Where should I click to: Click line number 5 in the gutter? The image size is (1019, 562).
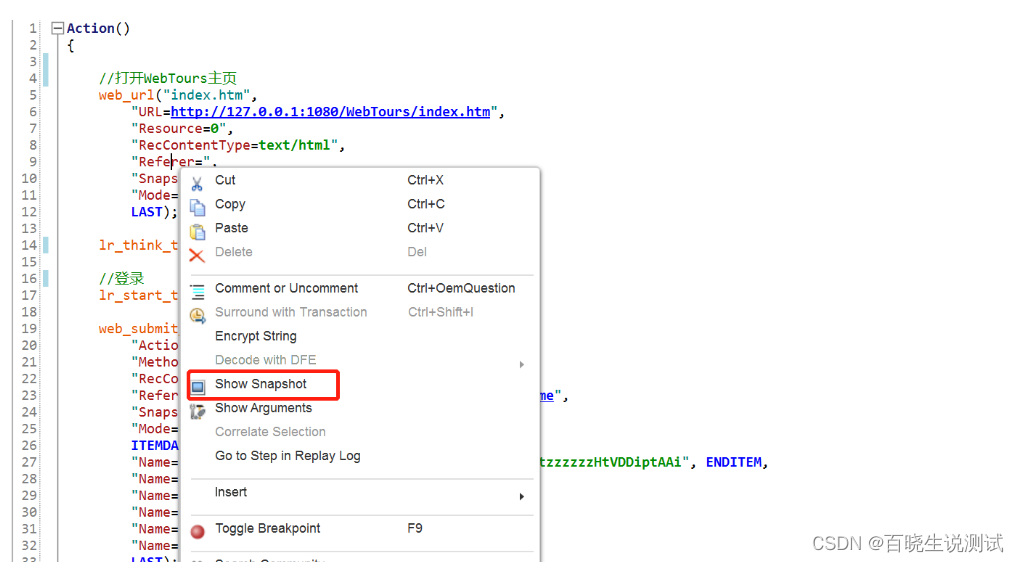[x=33, y=96]
